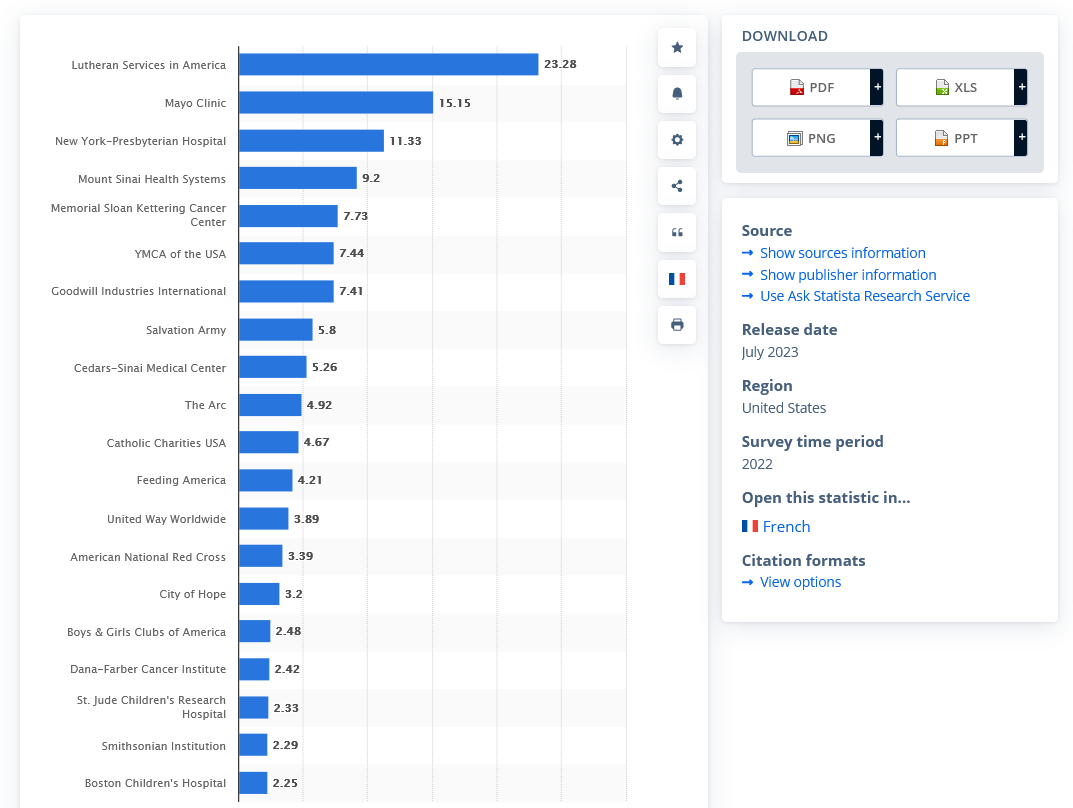Click the 3.39 value label
Image resolution: width=1073 pixels, height=808 pixels.
tap(300, 556)
